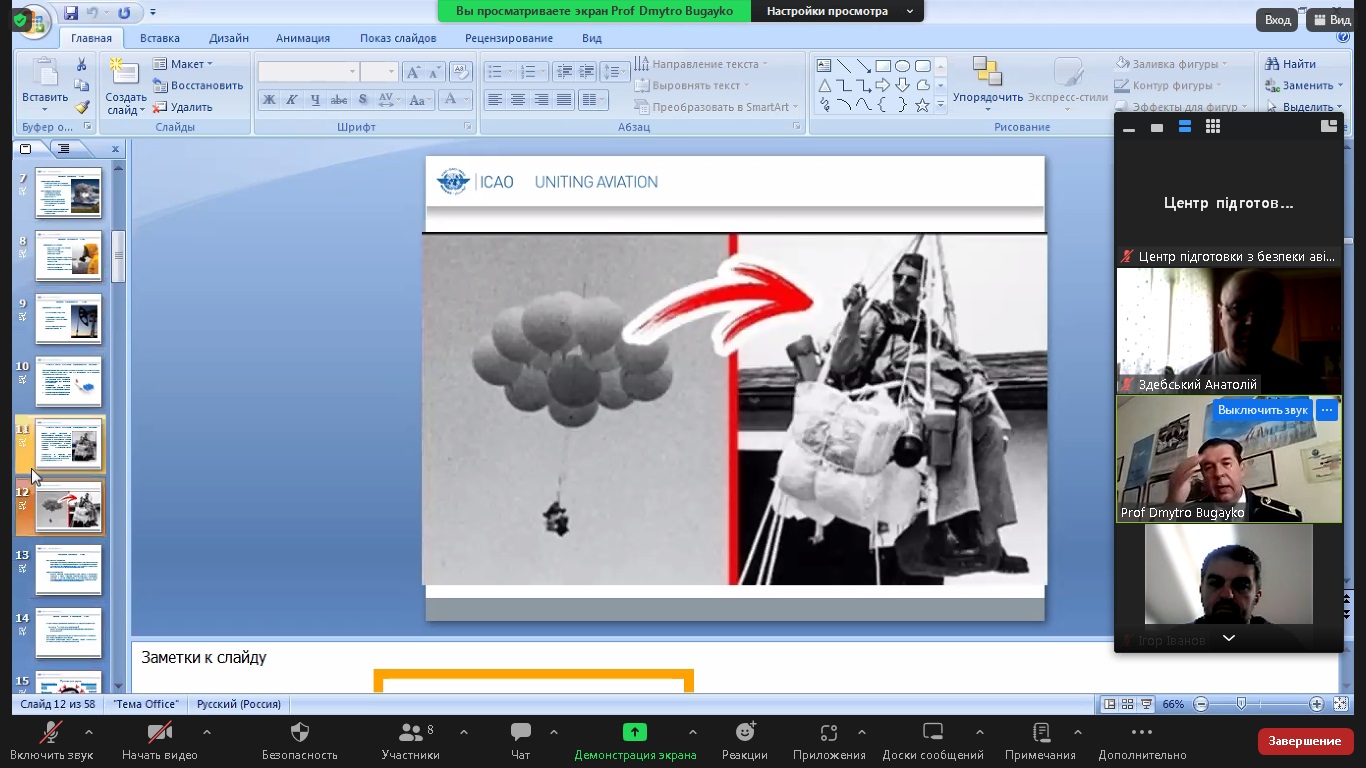This screenshot has width=1366, height=768.
Task: Select slide 13 thumbnail
Action: click(x=68, y=570)
